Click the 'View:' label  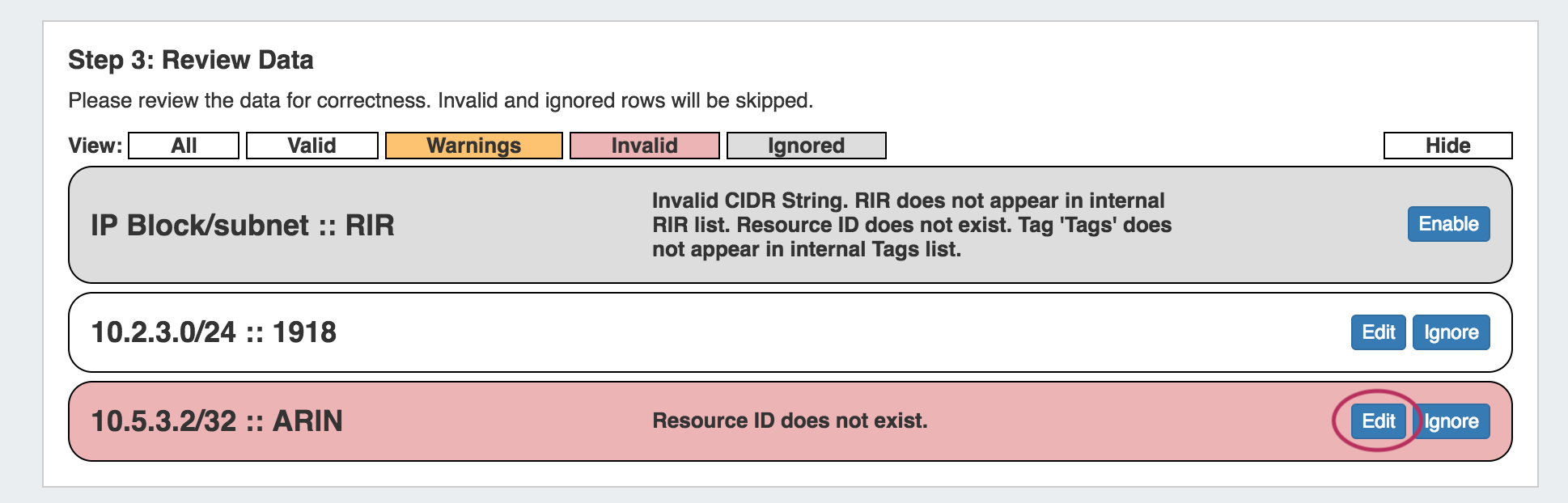point(95,146)
